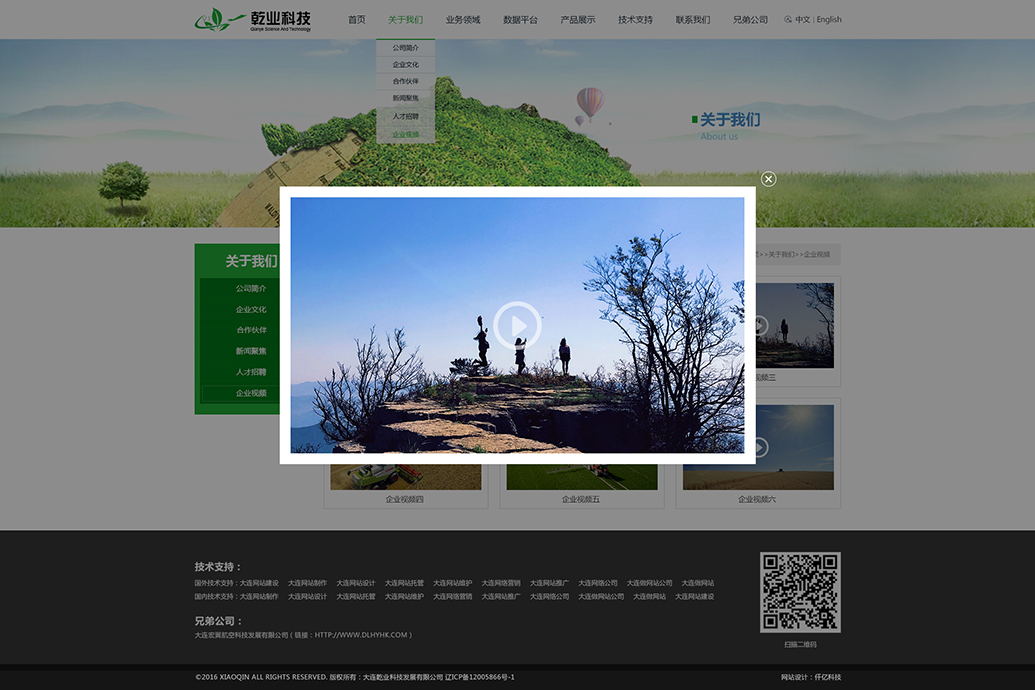Select 新闻聚焦 in the left sidebar
Screen dimensions: 1035x690
(x=251, y=351)
